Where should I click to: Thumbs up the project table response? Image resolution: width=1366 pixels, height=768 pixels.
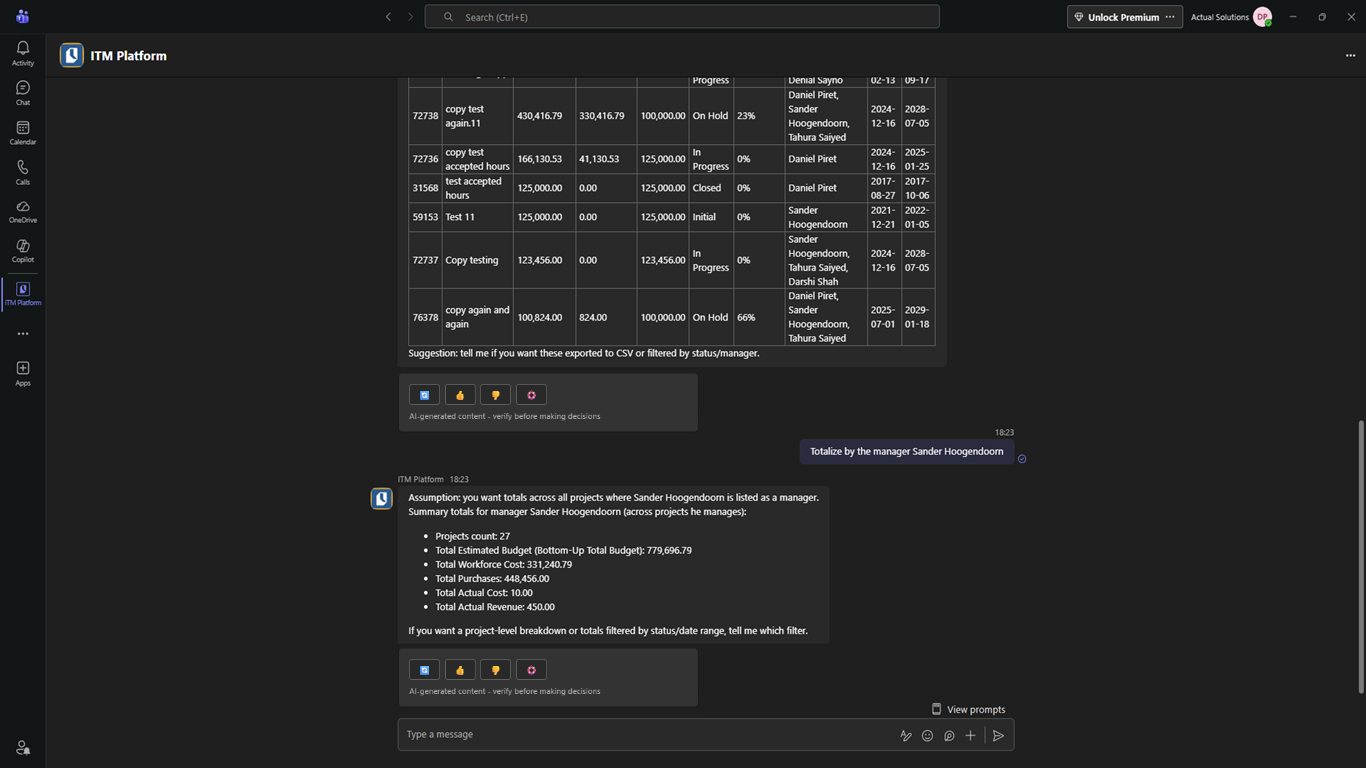pos(460,395)
